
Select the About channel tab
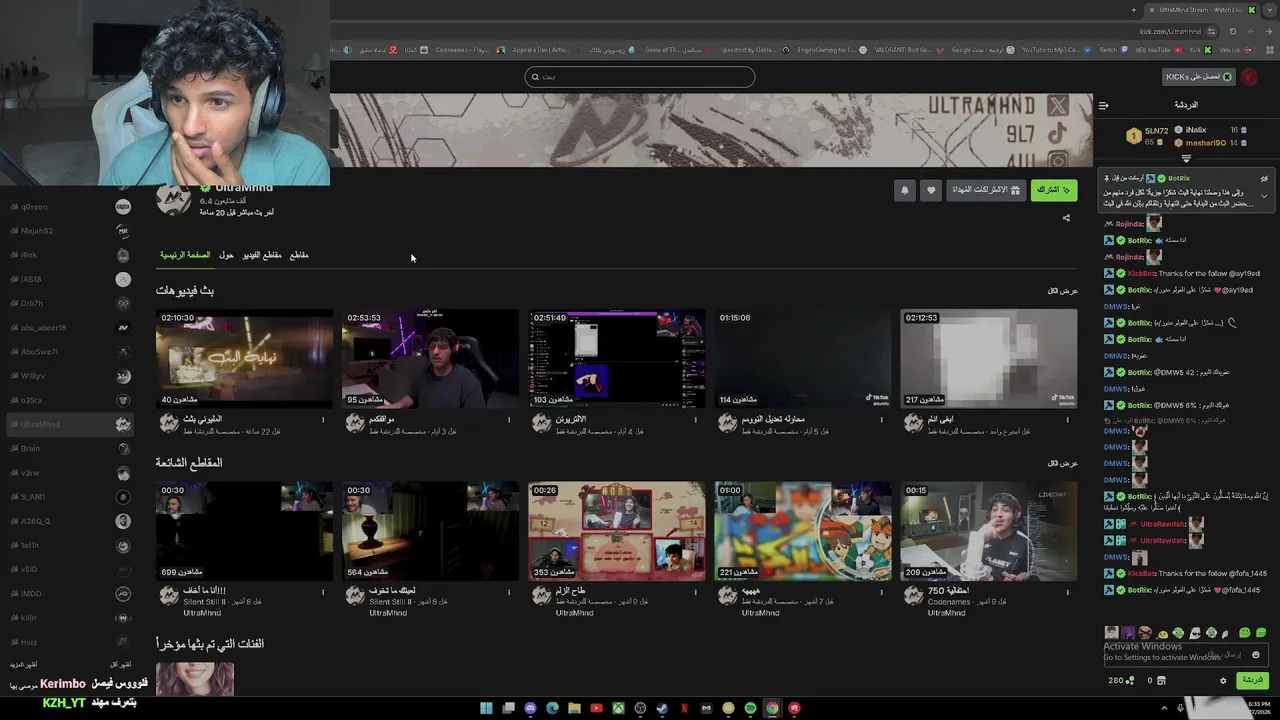[x=226, y=255]
